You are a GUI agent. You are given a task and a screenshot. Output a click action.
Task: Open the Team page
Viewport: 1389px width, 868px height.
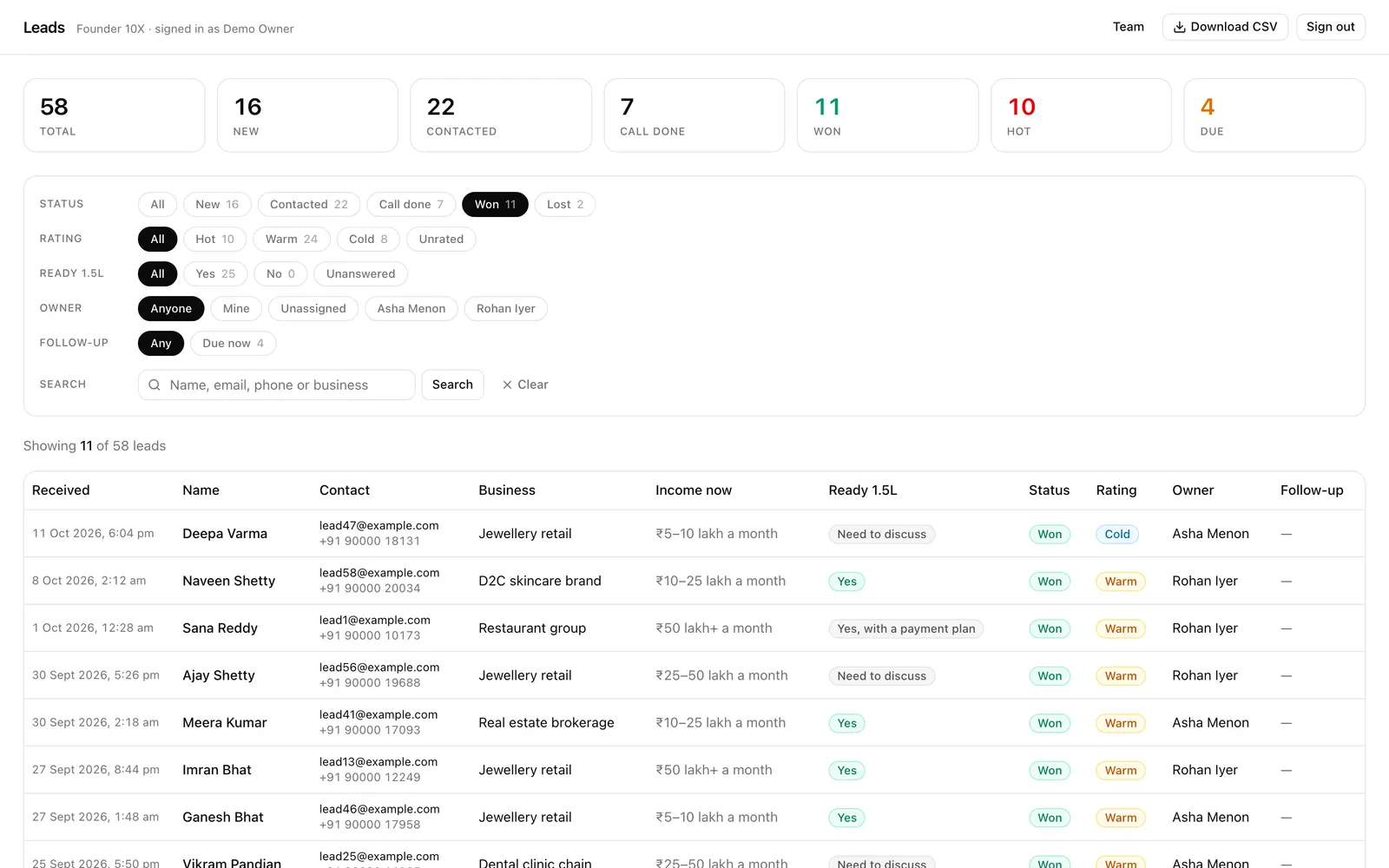[x=1129, y=27]
